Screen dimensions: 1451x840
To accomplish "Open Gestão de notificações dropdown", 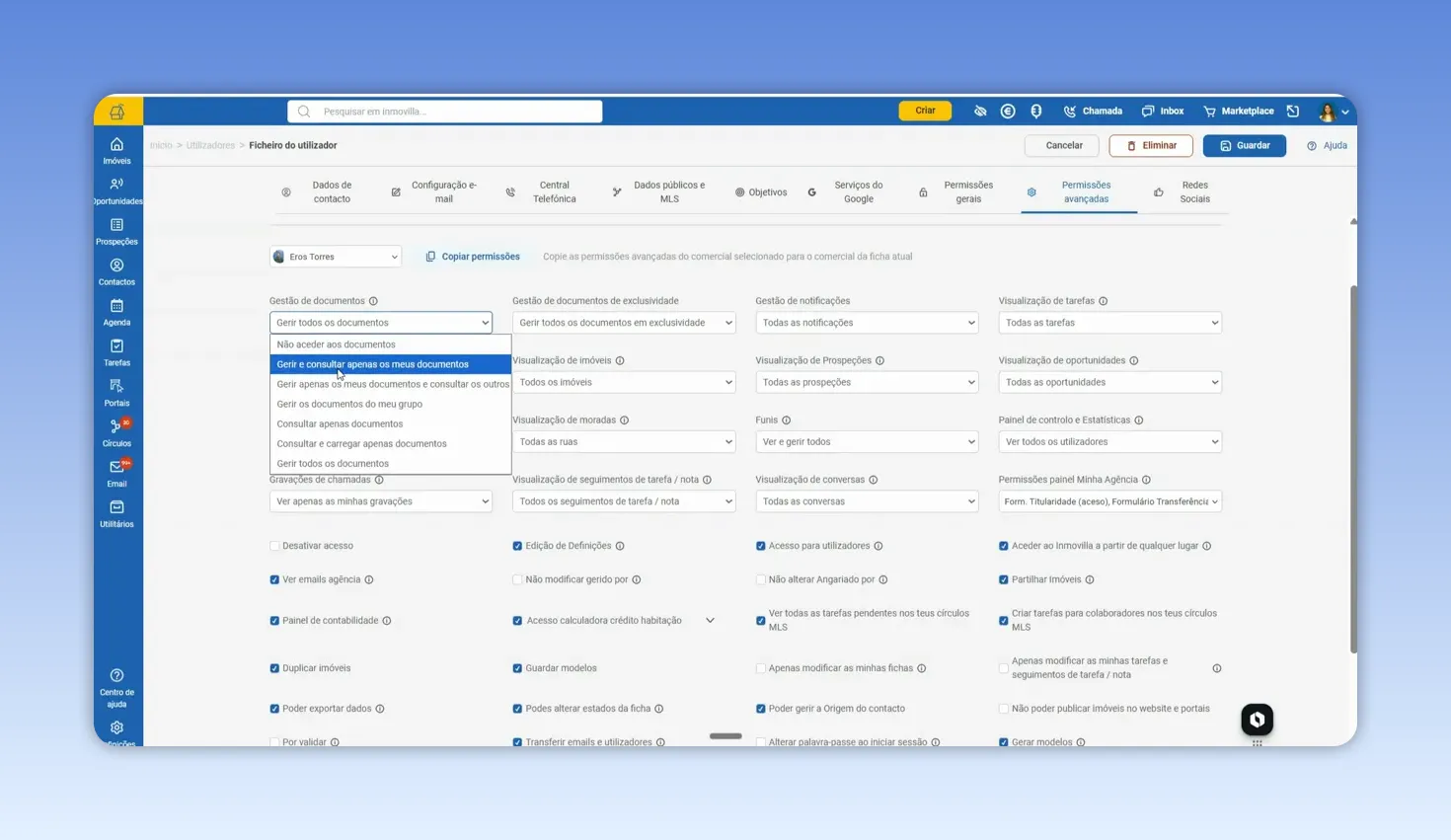I will coord(867,323).
